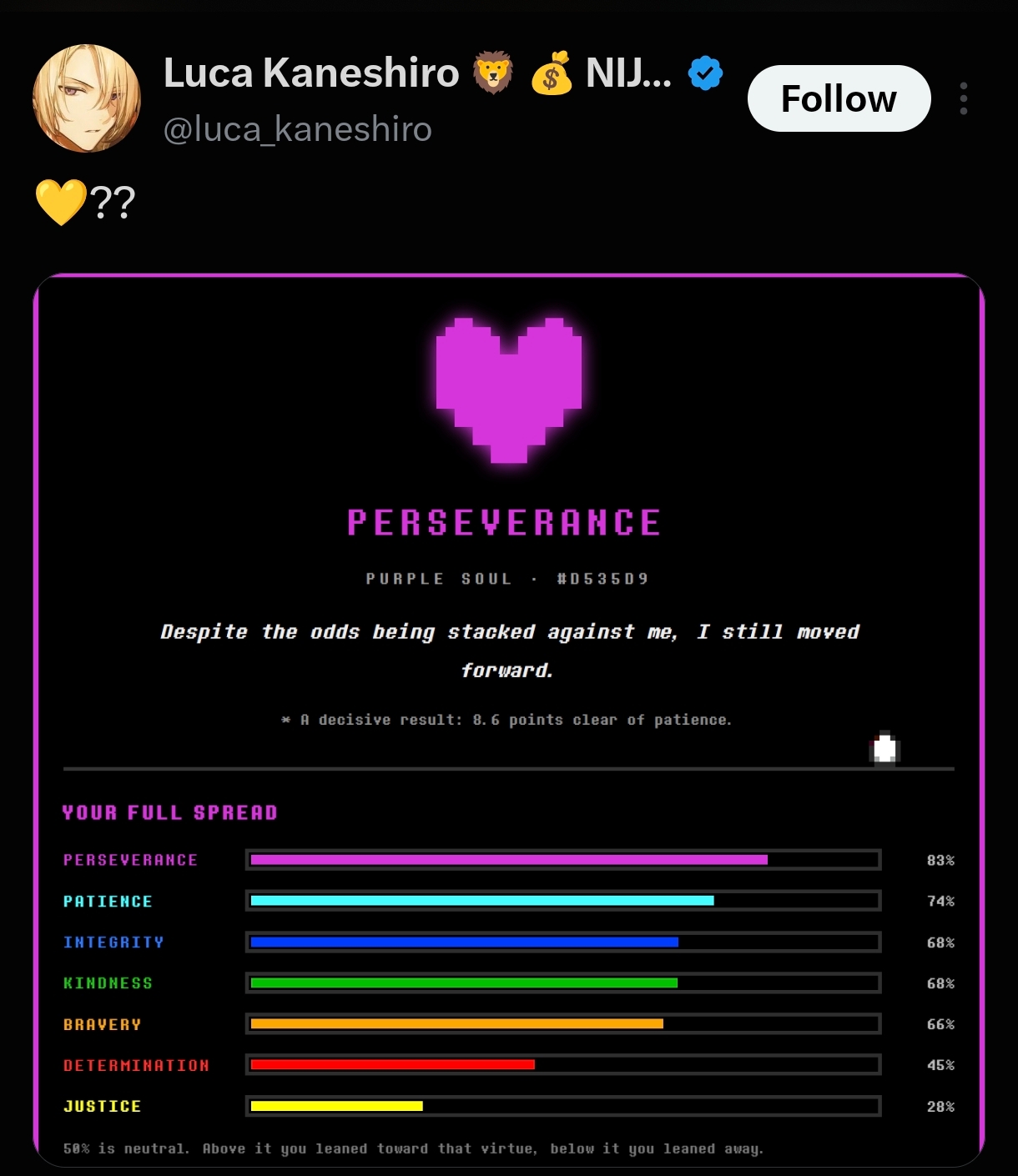Image resolution: width=1018 pixels, height=1176 pixels.
Task: Click the red Determination progress bar
Action: point(563,1064)
